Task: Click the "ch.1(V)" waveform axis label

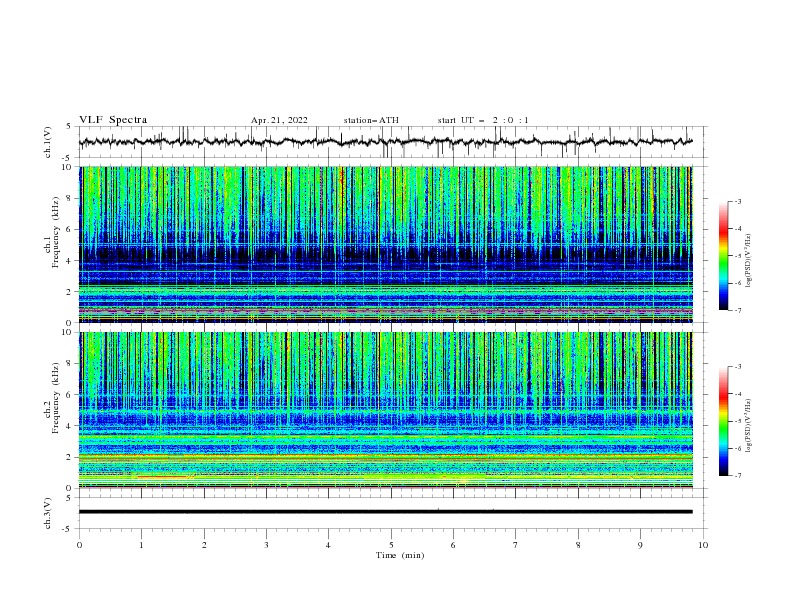Action: pyautogui.click(x=48, y=142)
